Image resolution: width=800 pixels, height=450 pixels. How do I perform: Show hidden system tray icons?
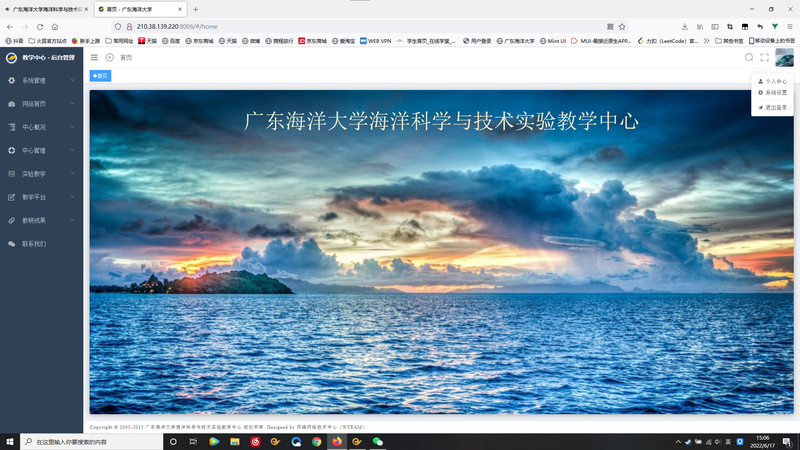pyautogui.click(x=678, y=442)
